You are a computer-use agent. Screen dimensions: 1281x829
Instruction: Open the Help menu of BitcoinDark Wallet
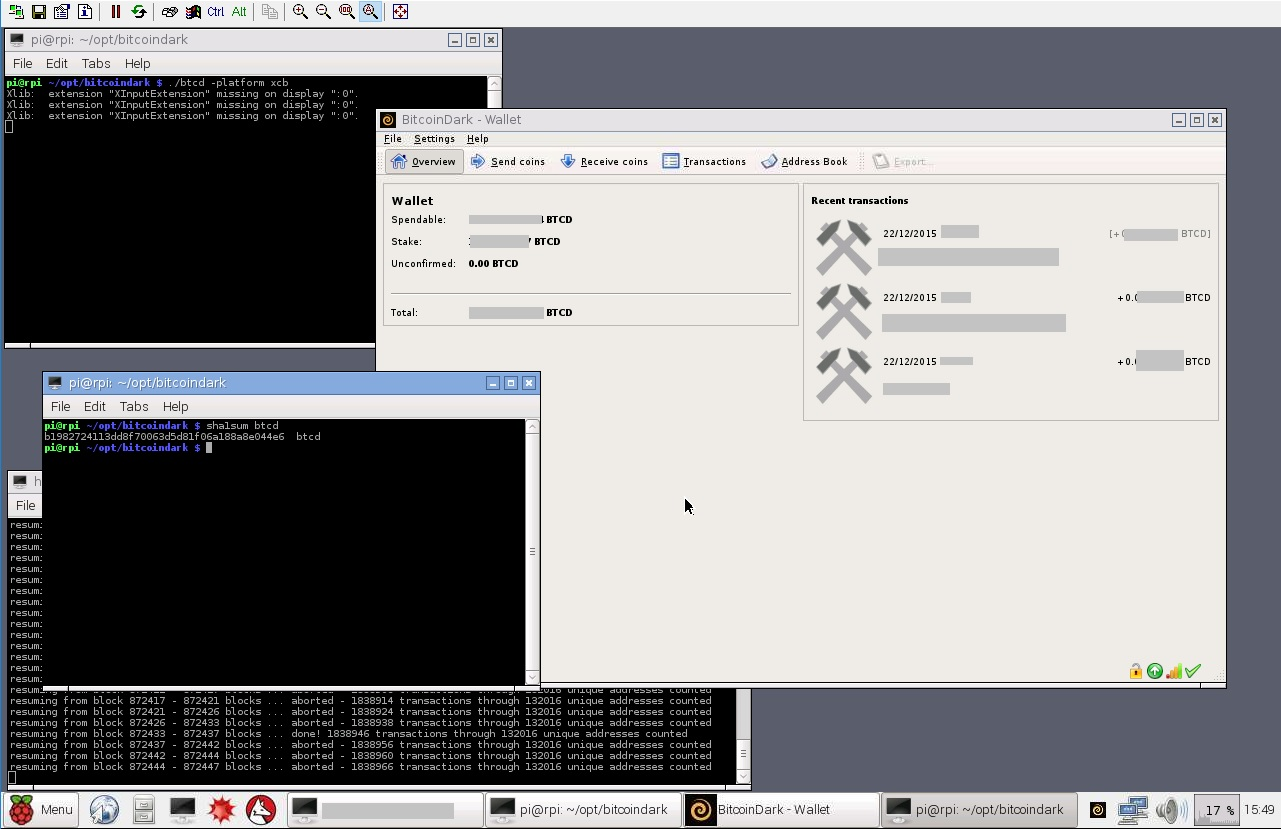pyautogui.click(x=478, y=139)
